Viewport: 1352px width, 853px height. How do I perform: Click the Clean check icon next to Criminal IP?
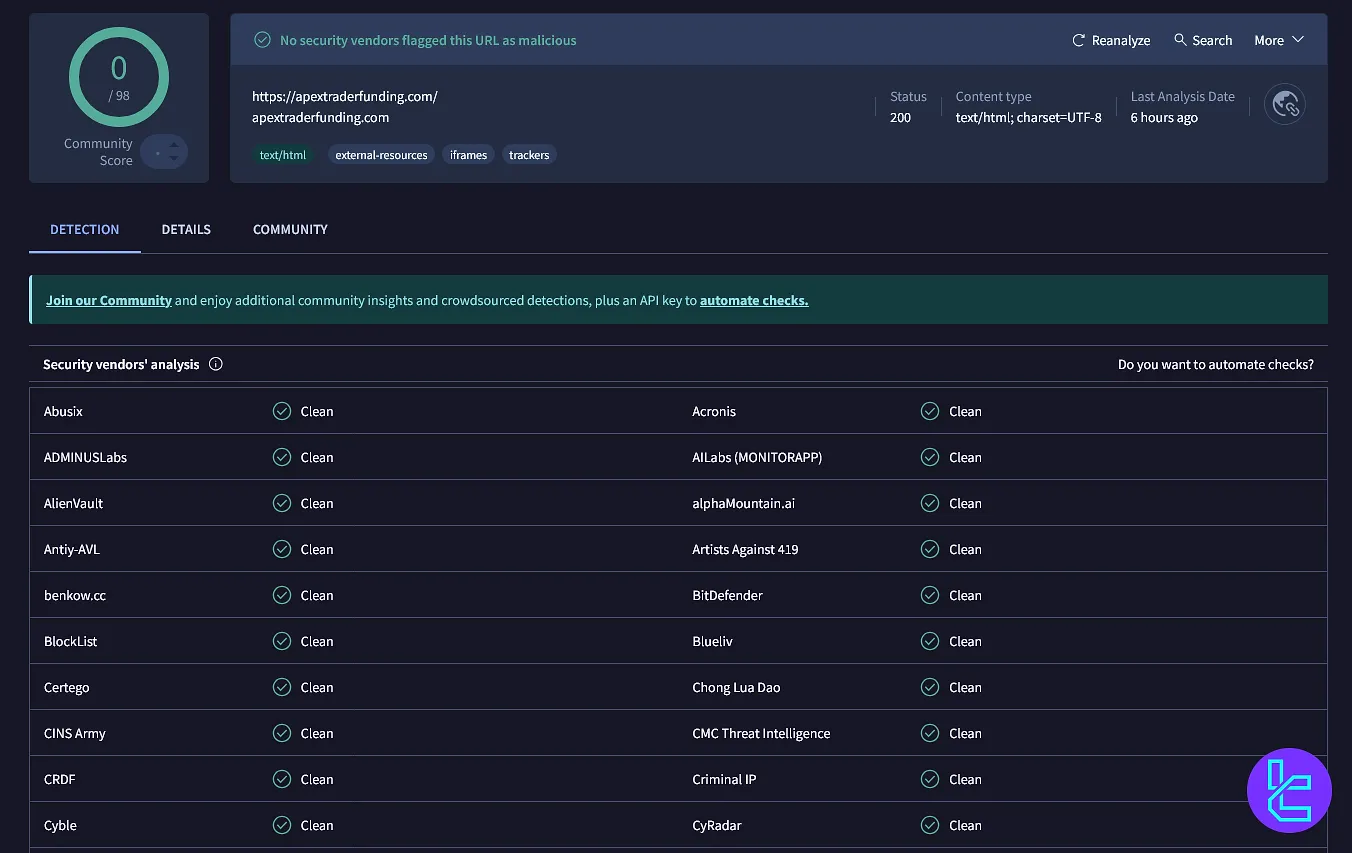(930, 779)
